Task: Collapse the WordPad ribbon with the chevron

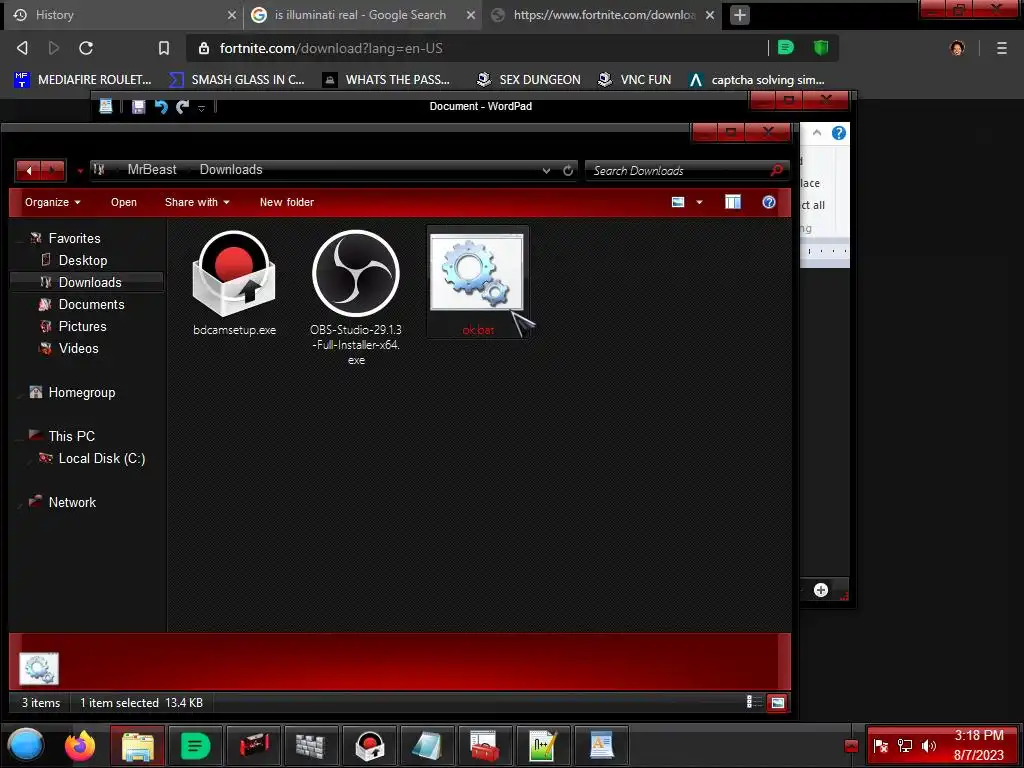Action: pyautogui.click(x=816, y=133)
